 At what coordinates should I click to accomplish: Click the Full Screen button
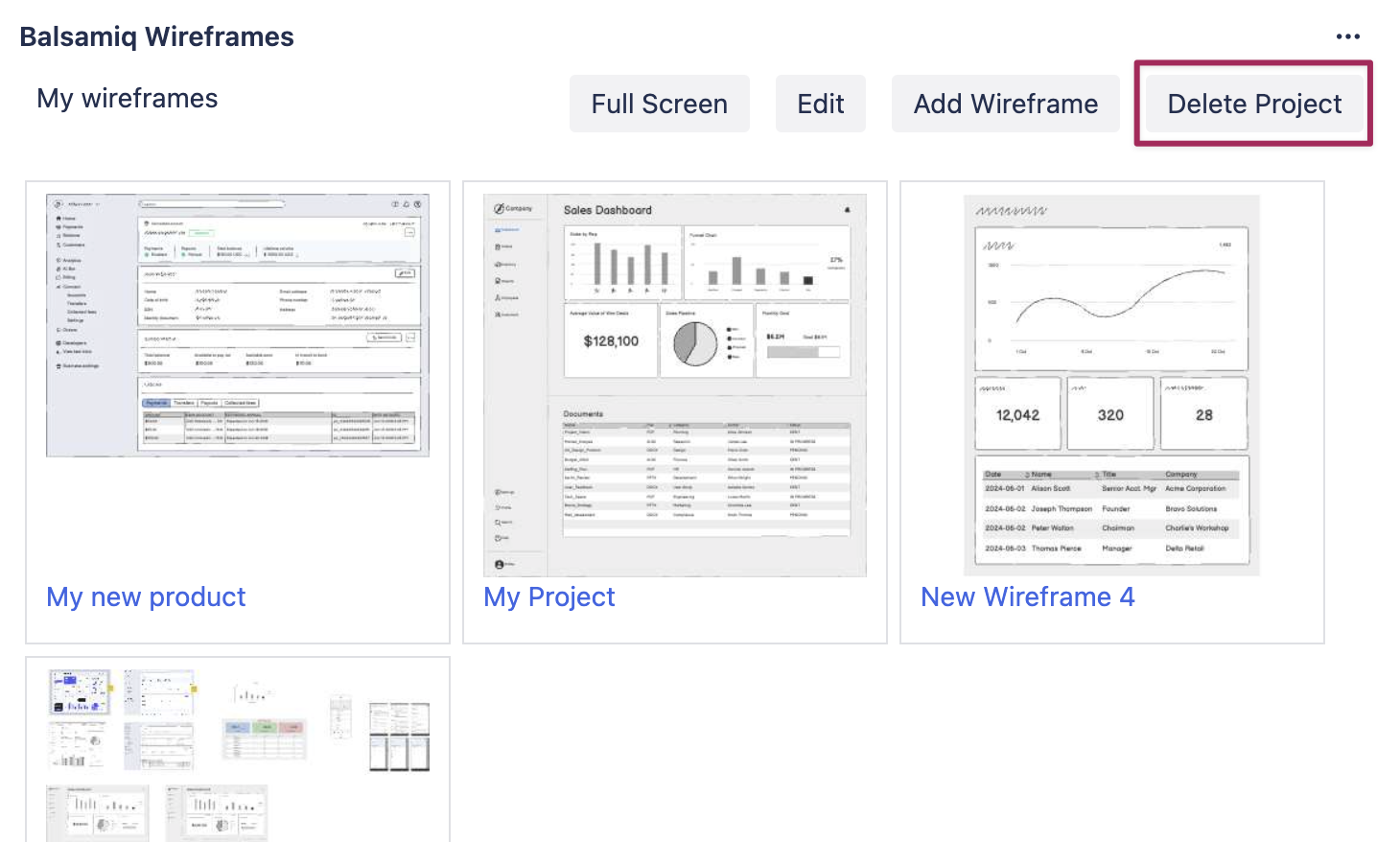(x=660, y=104)
